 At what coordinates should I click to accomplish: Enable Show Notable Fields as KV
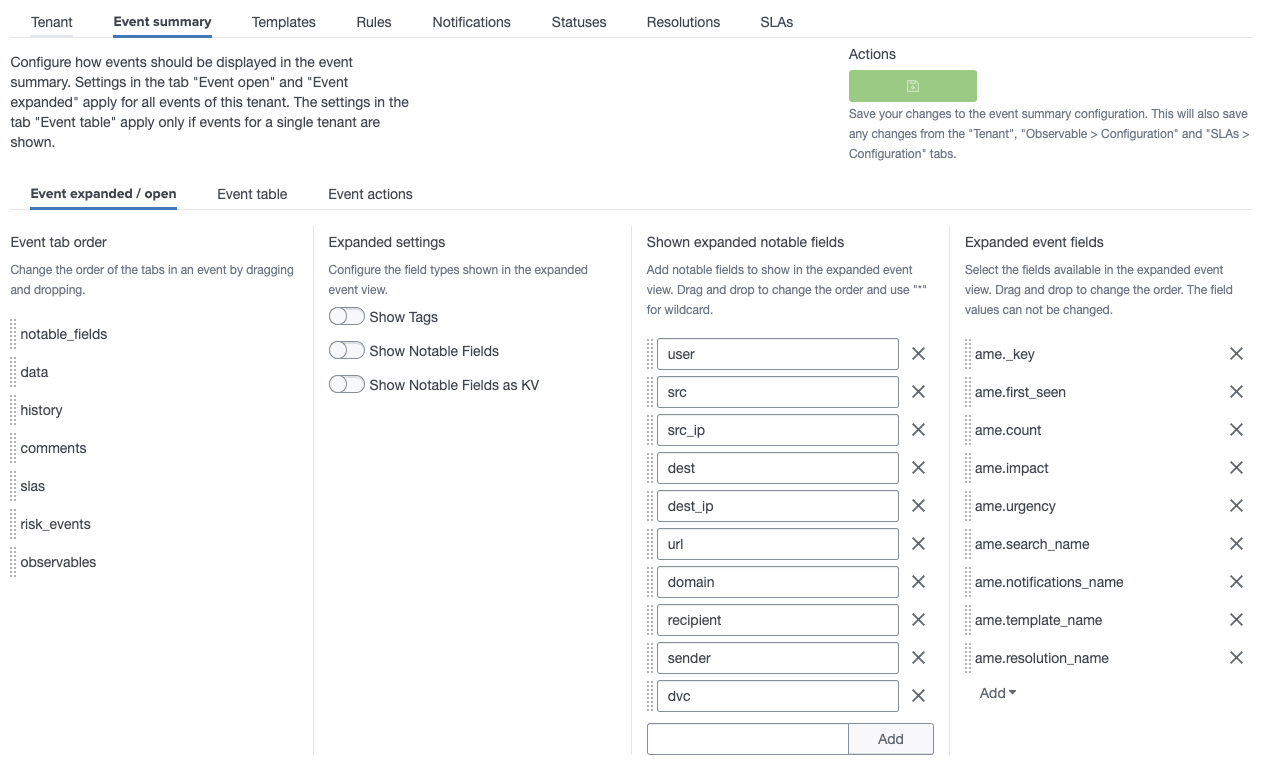[347, 384]
